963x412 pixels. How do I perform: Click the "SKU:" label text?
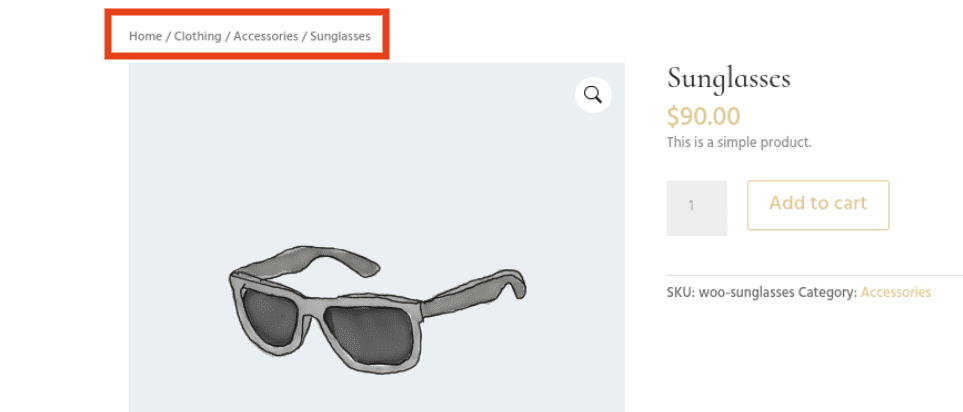pos(680,293)
